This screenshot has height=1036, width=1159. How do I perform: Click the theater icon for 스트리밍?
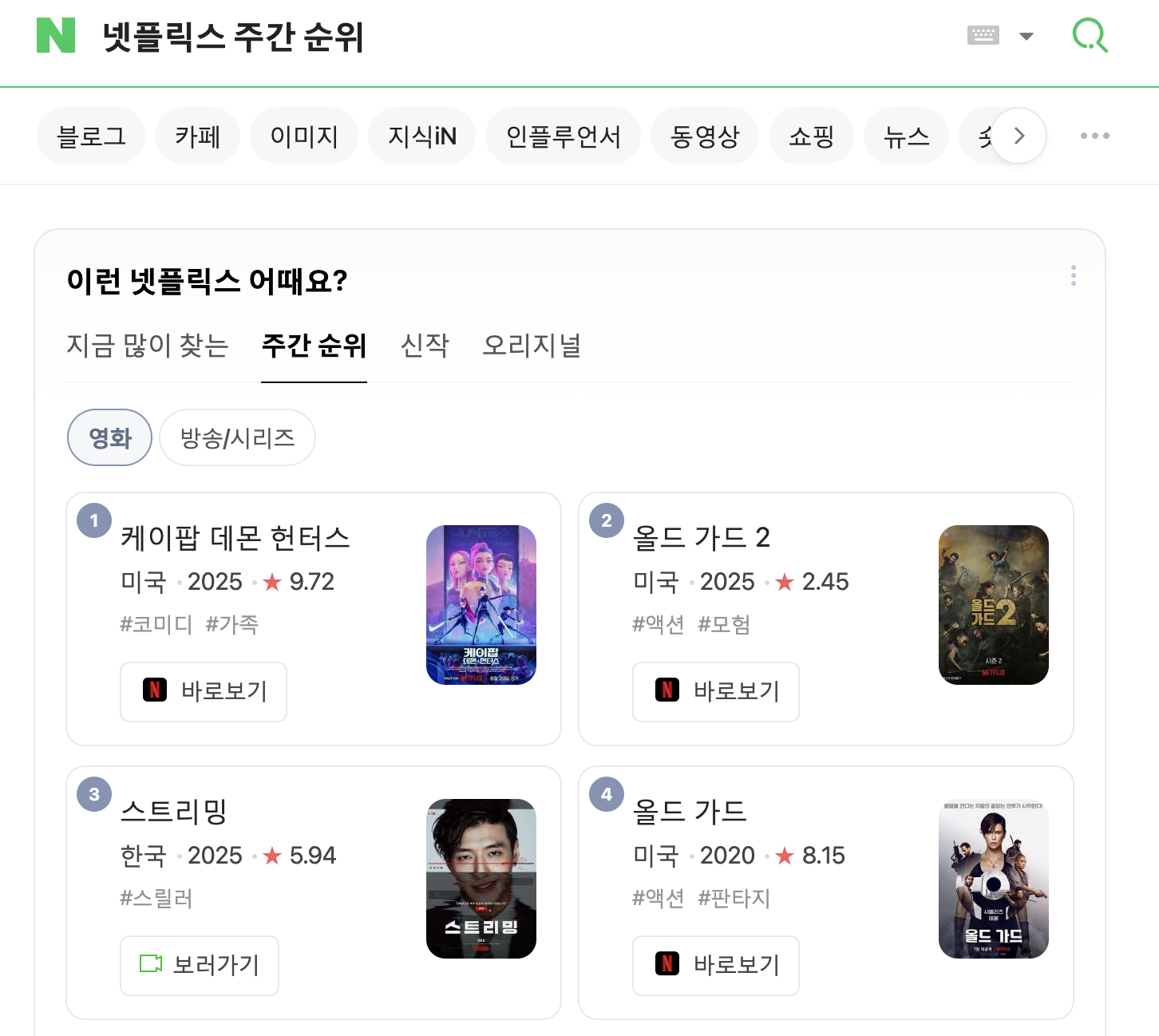pos(151,964)
